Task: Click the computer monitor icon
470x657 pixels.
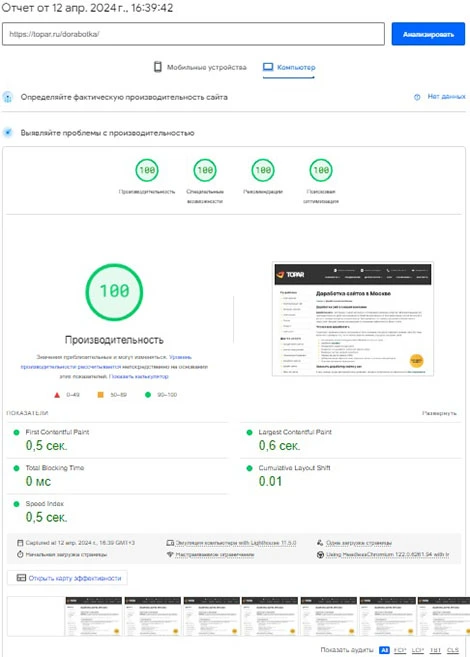Action: pos(268,67)
